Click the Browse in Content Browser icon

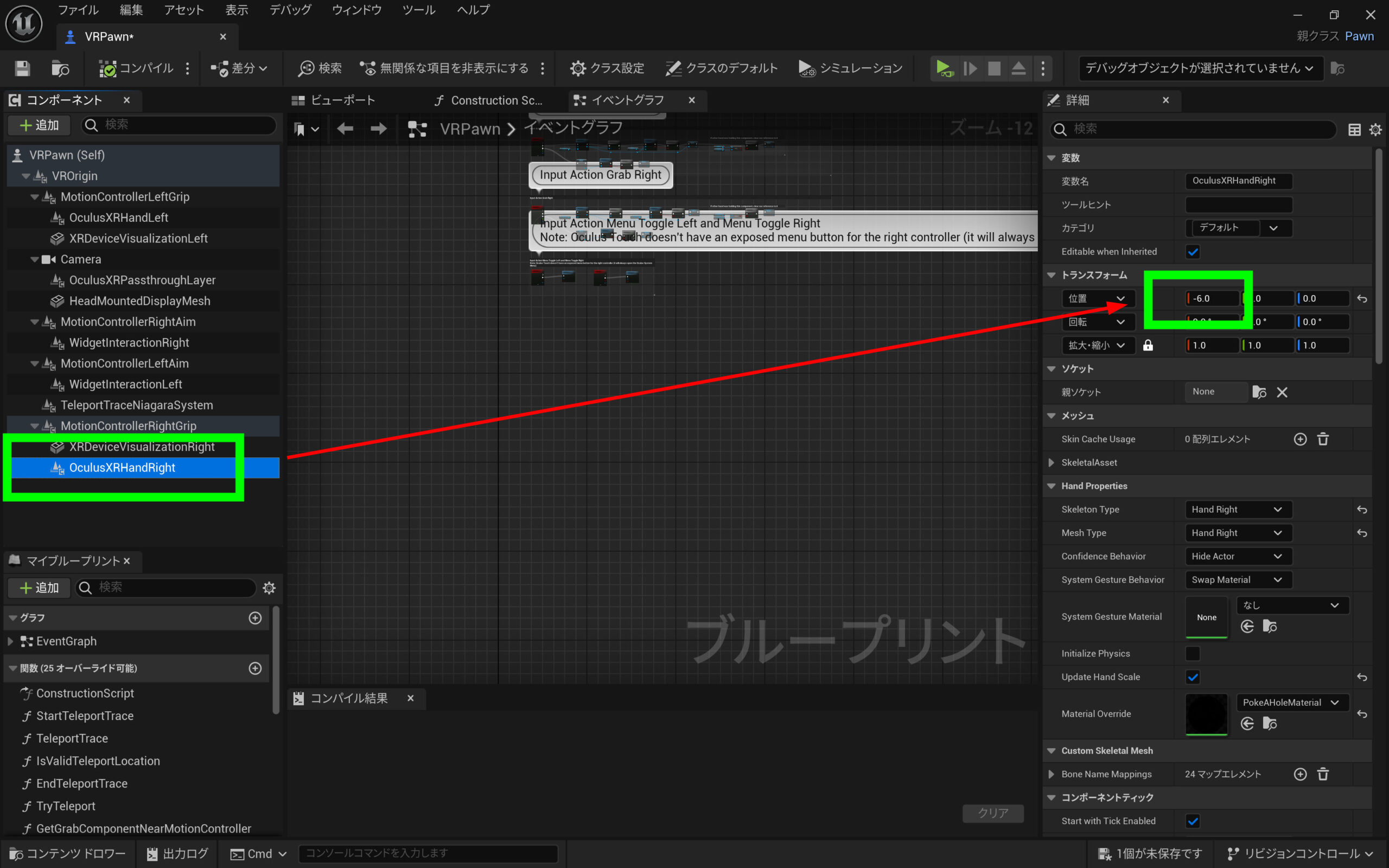(x=60, y=68)
